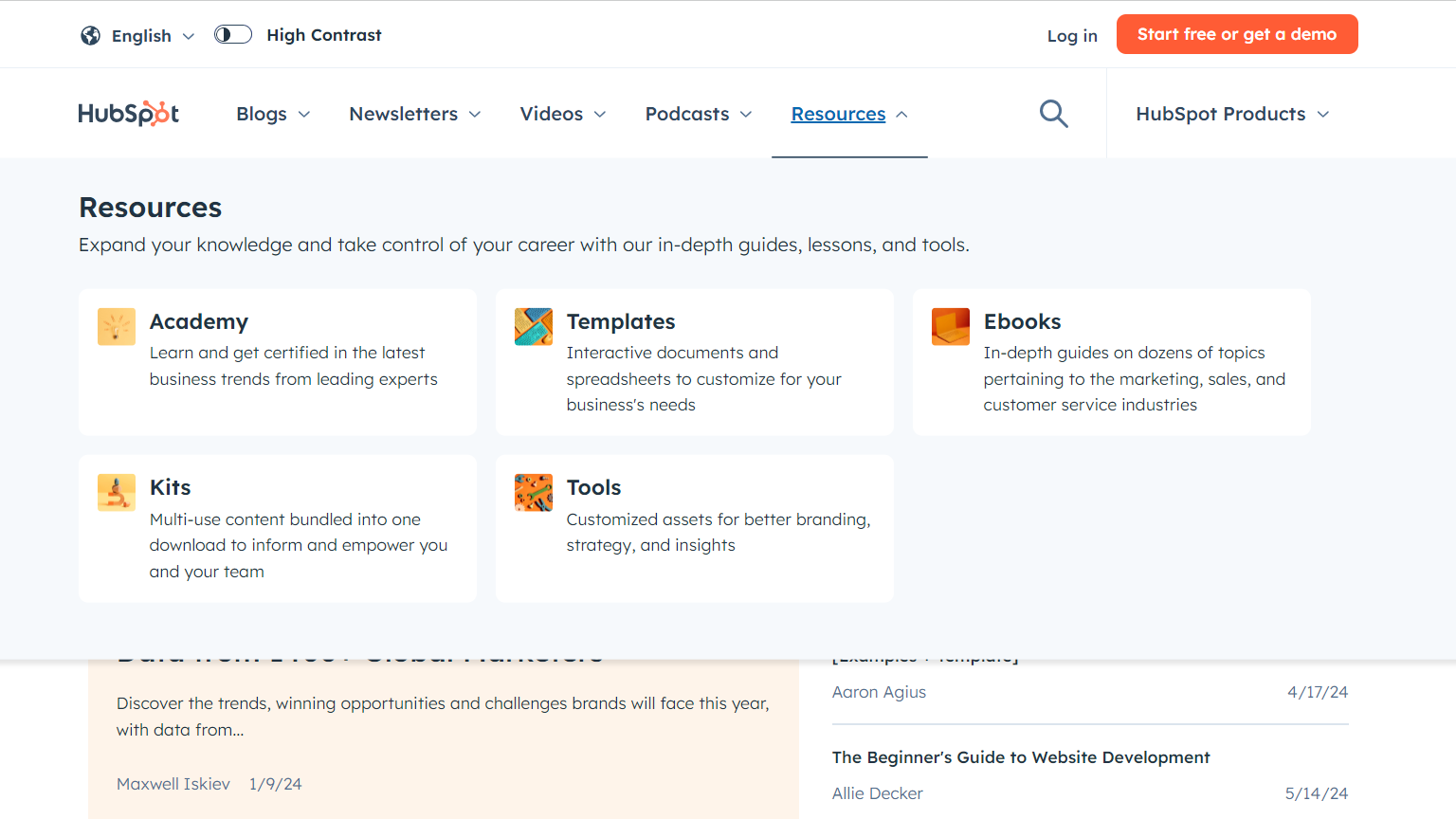Viewport: 1456px width, 819px height.
Task: Open the Templates heading link
Action: click(621, 321)
